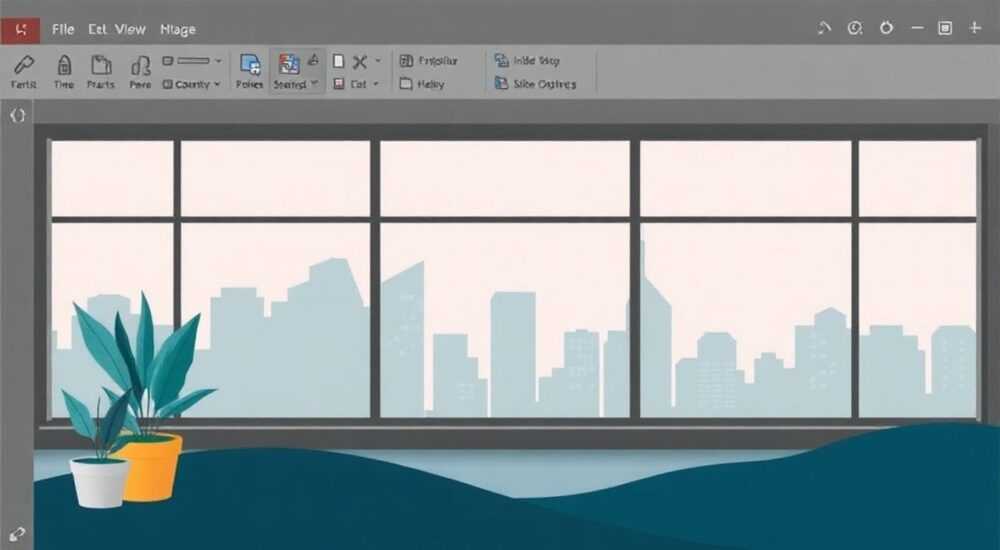This screenshot has height=550, width=1000.
Task: Click the colorful Started icon
Action: (290, 64)
